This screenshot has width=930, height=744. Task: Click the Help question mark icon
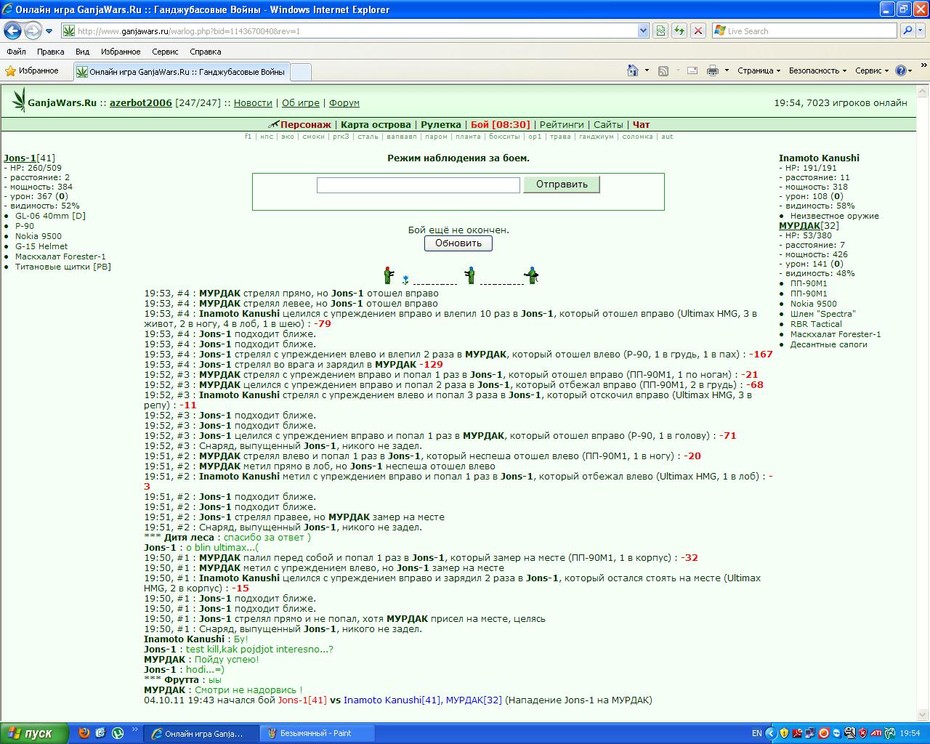tap(900, 71)
